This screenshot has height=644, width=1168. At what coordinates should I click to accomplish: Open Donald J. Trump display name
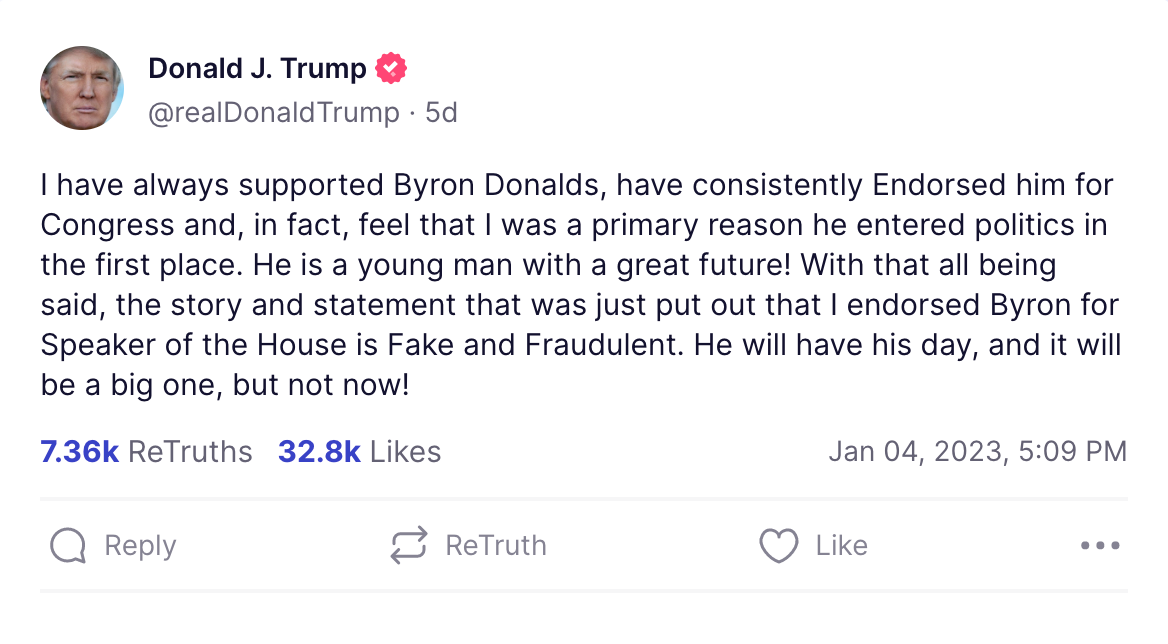257,68
